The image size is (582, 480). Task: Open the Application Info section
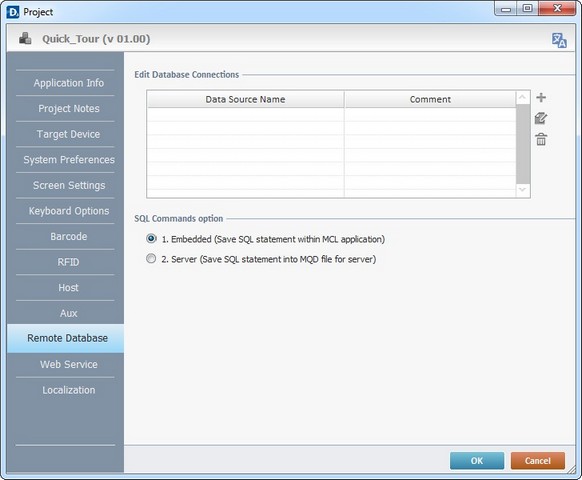pos(69,83)
